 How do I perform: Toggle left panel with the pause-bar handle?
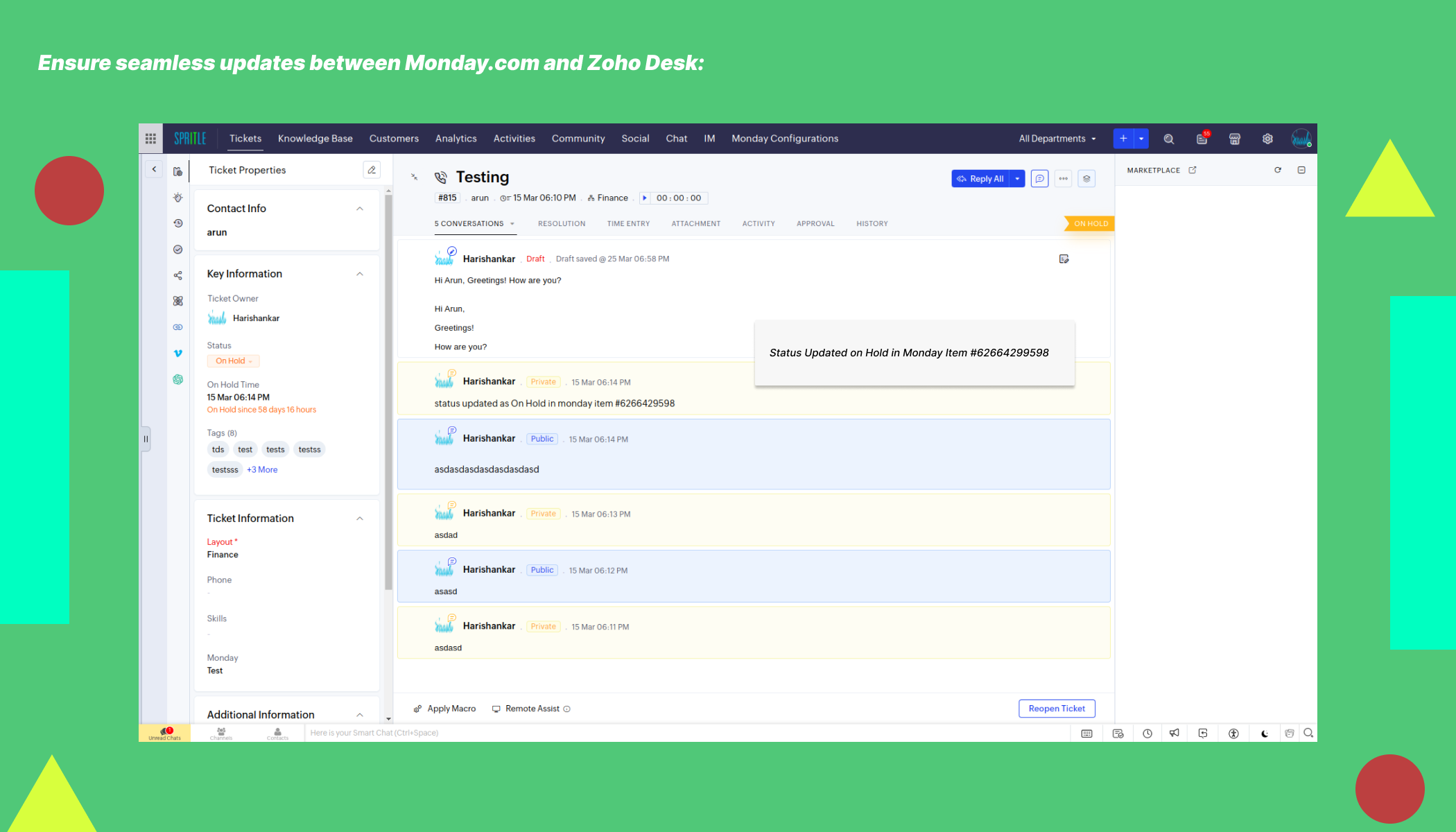pos(146,439)
